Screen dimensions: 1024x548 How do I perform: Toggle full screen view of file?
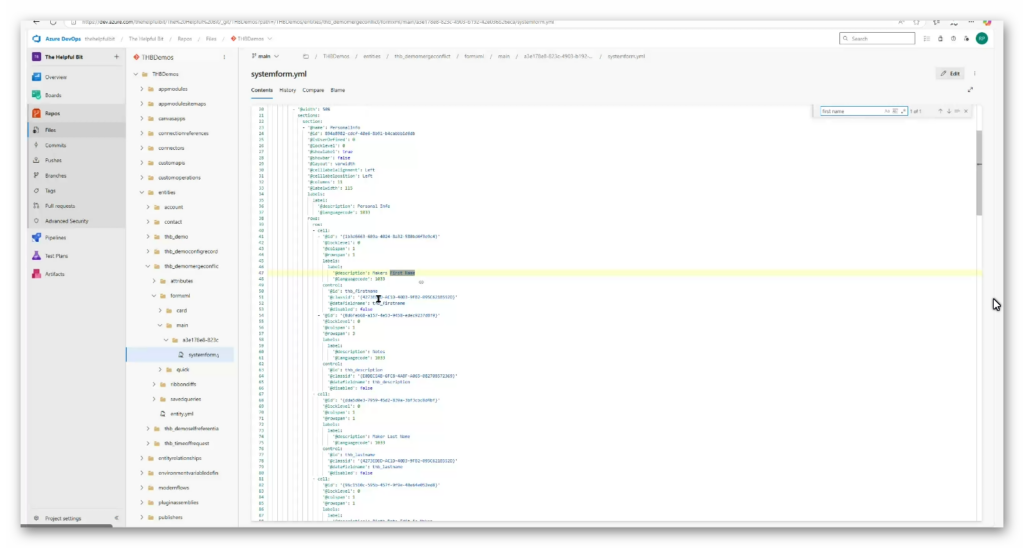point(970,90)
